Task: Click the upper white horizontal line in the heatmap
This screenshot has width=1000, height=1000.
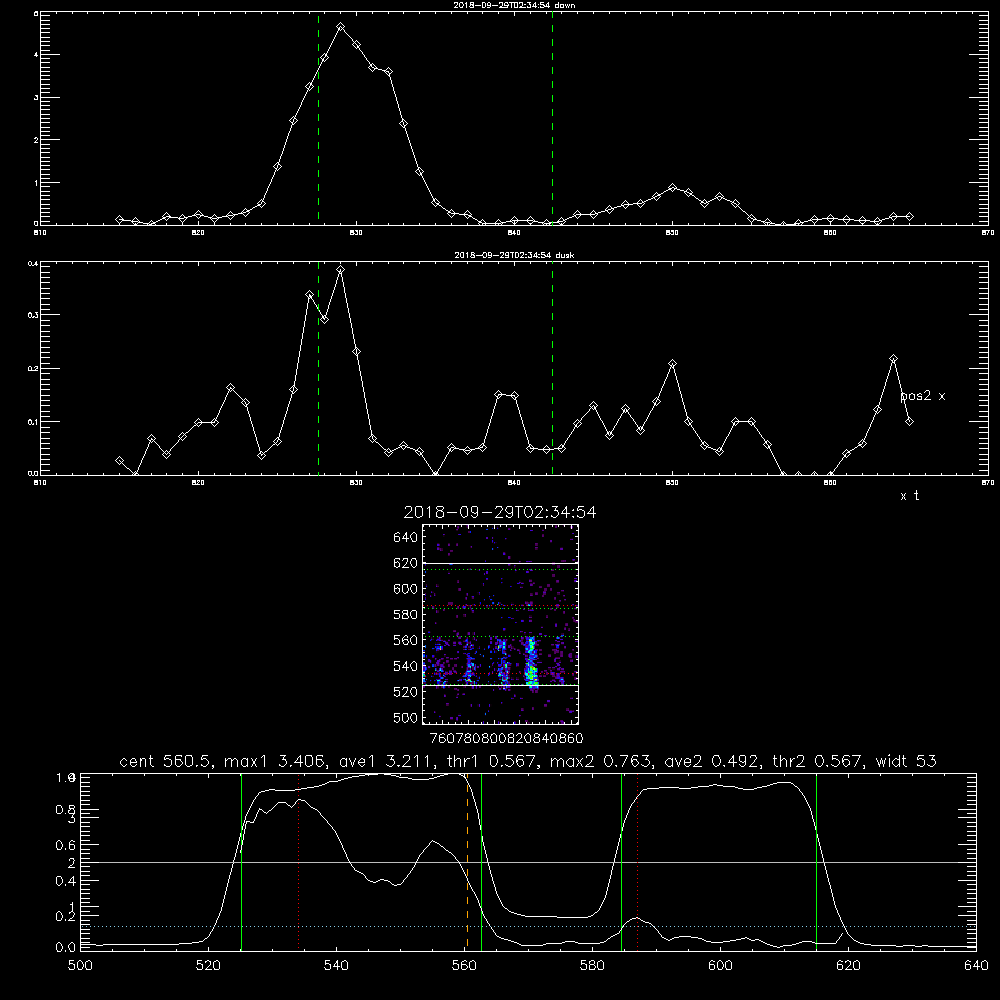Action: pyautogui.click(x=500, y=563)
